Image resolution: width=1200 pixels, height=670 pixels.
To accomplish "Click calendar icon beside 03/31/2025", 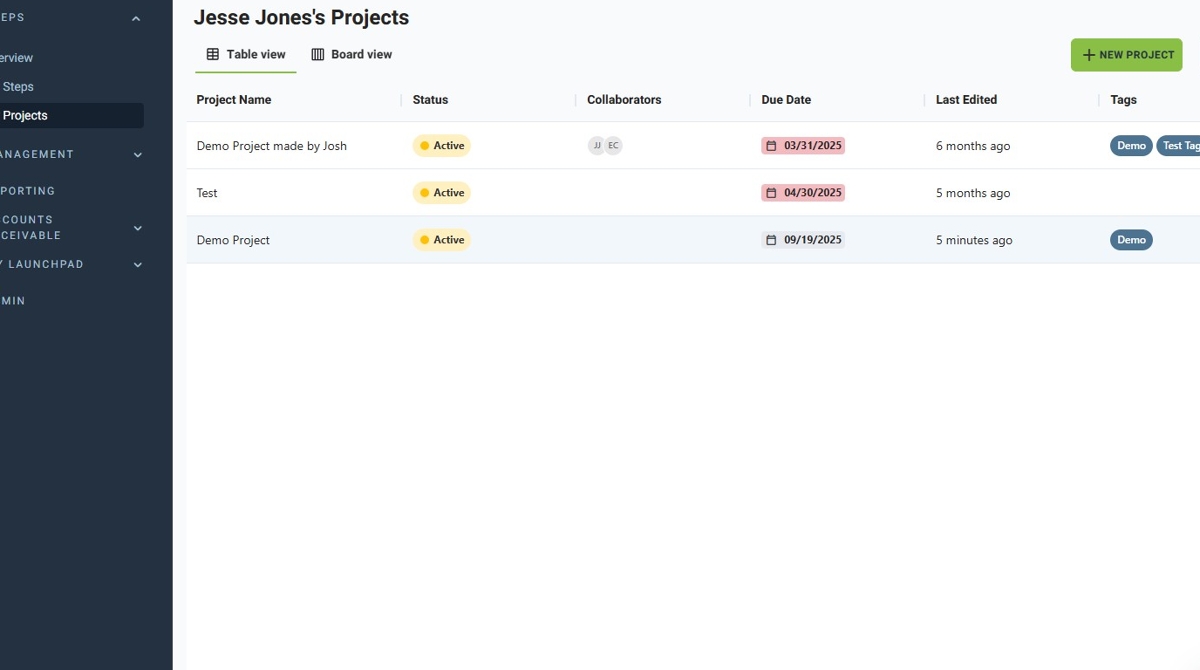I will coord(771,146).
